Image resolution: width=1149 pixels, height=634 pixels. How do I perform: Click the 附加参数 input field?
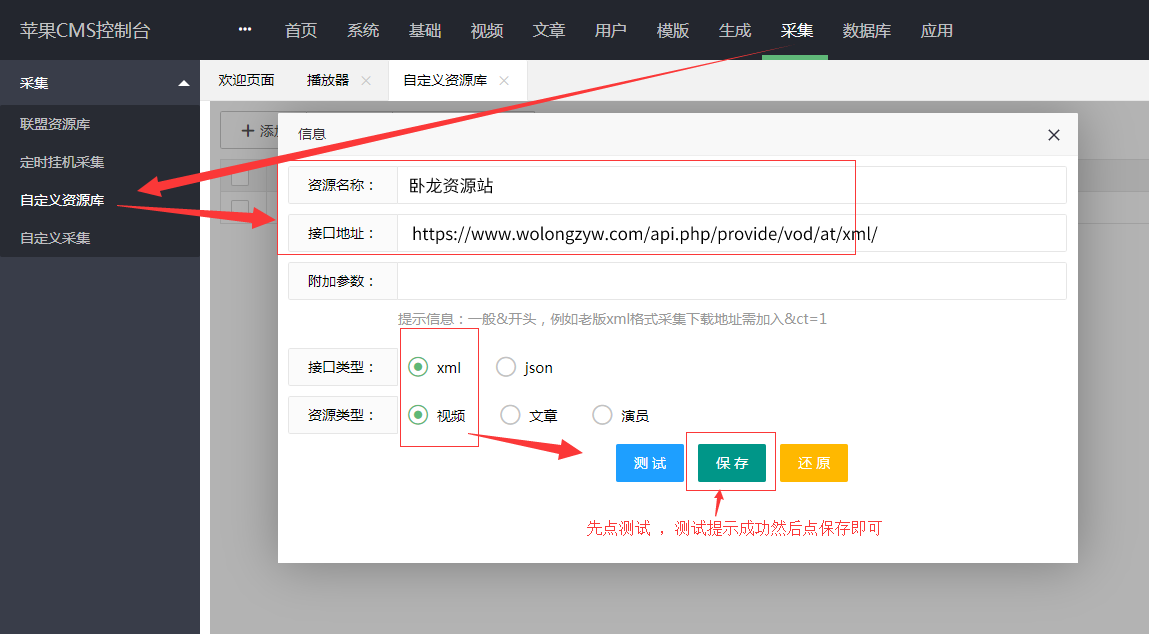pos(730,281)
